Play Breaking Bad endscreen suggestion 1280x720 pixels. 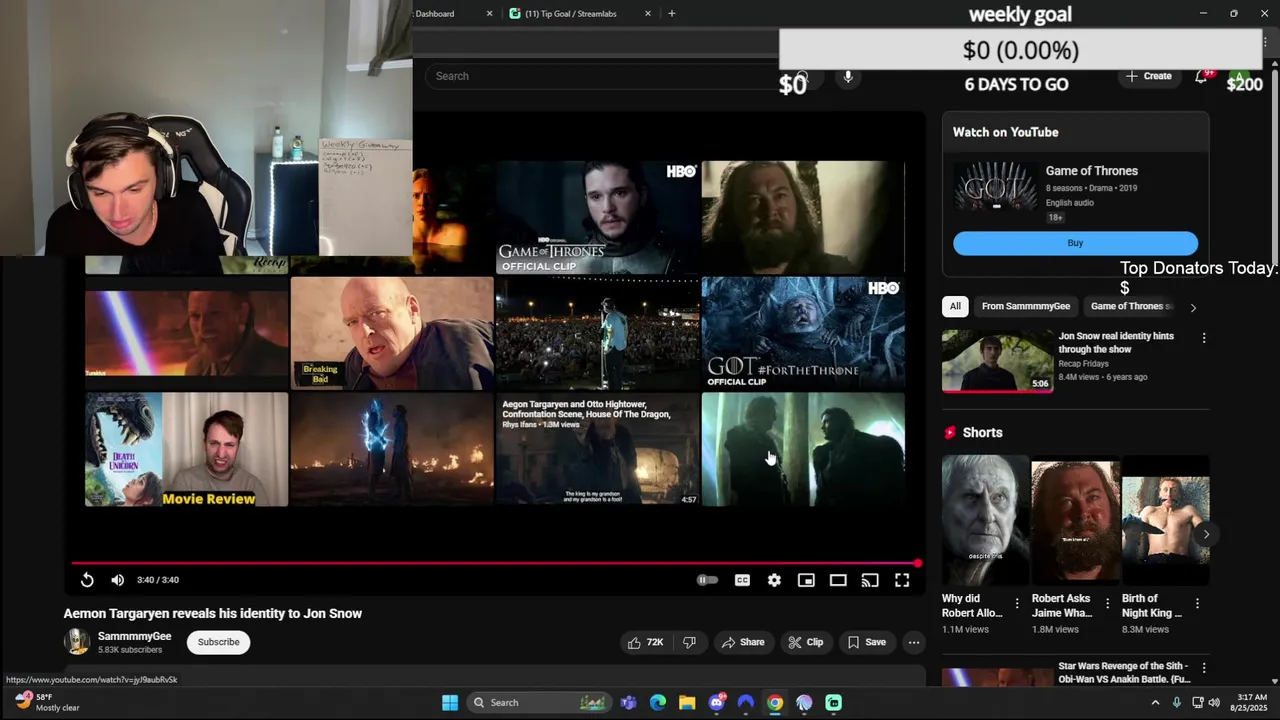tap(392, 333)
